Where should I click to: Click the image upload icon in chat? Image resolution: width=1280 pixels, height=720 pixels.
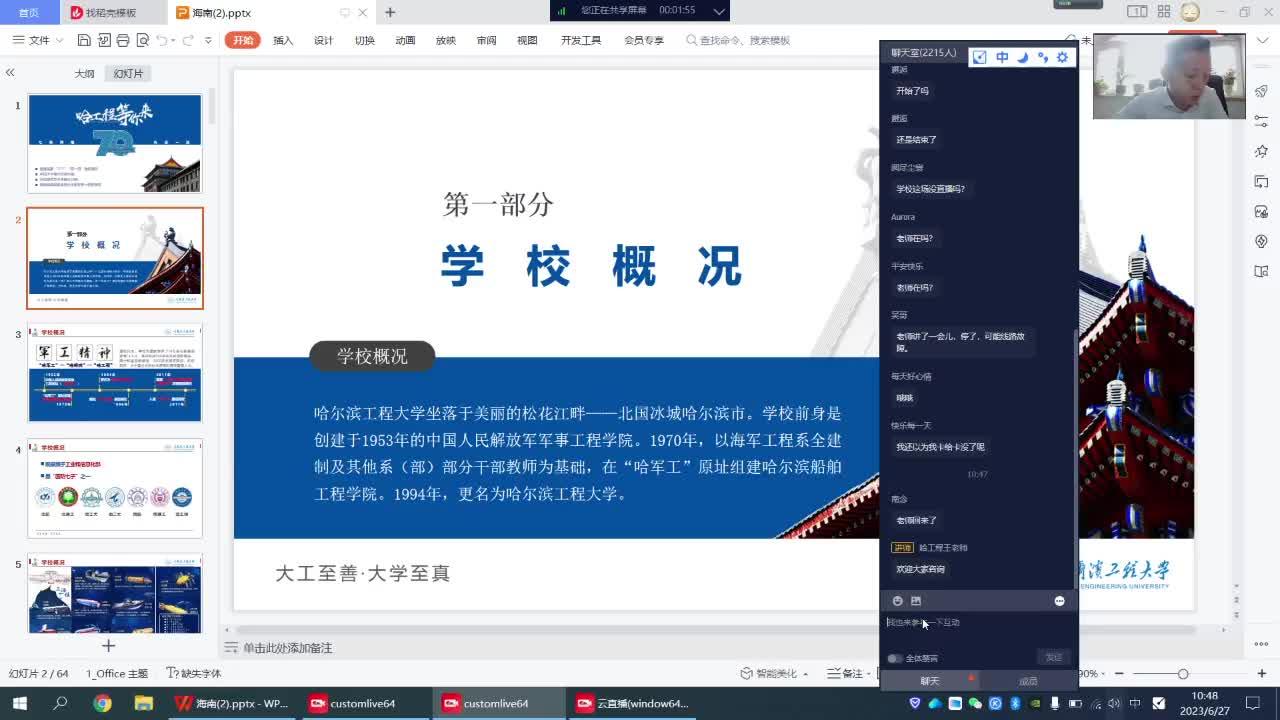point(916,601)
